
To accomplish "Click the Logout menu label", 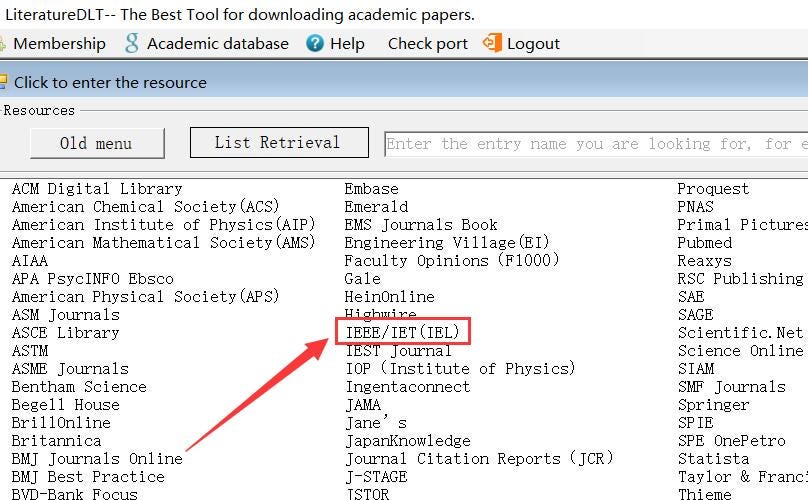I will point(533,44).
